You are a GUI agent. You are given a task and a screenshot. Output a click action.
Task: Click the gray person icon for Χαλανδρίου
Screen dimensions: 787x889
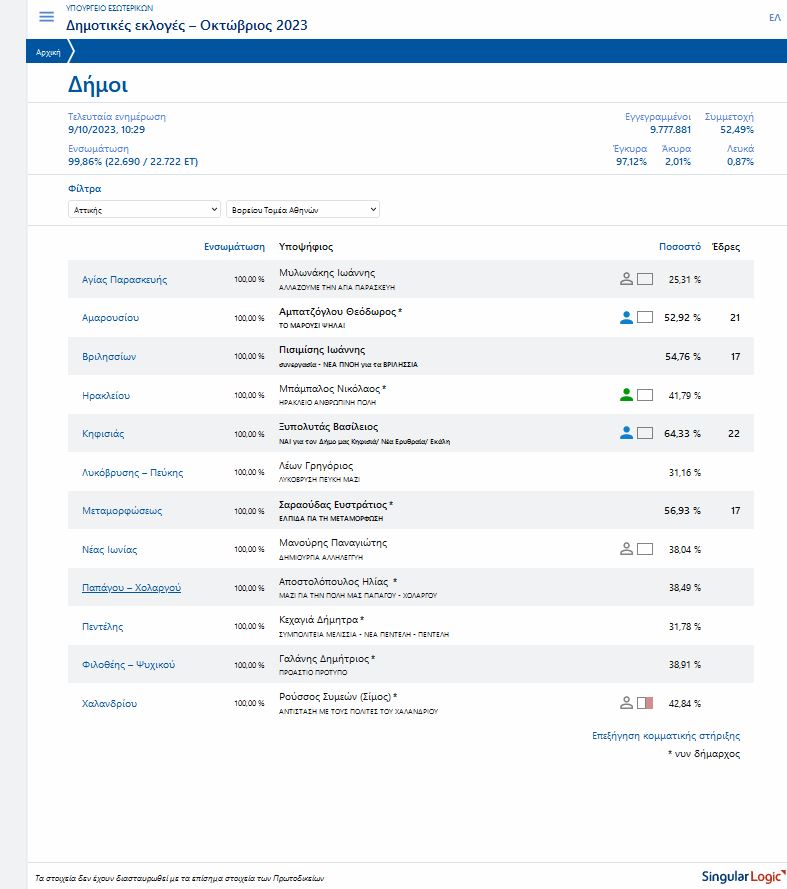pyautogui.click(x=626, y=703)
